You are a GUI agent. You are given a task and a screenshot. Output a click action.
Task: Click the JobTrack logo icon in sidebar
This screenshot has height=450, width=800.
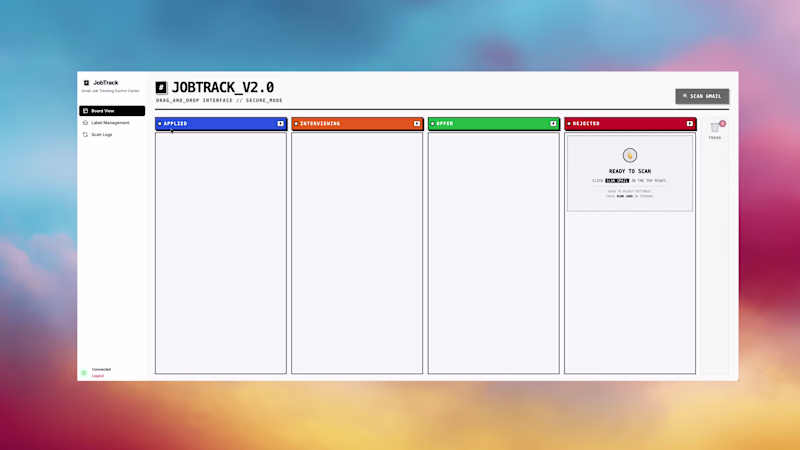pyautogui.click(x=86, y=83)
